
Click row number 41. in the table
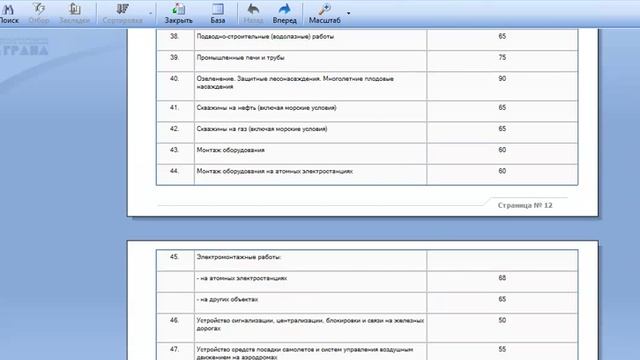click(x=174, y=107)
